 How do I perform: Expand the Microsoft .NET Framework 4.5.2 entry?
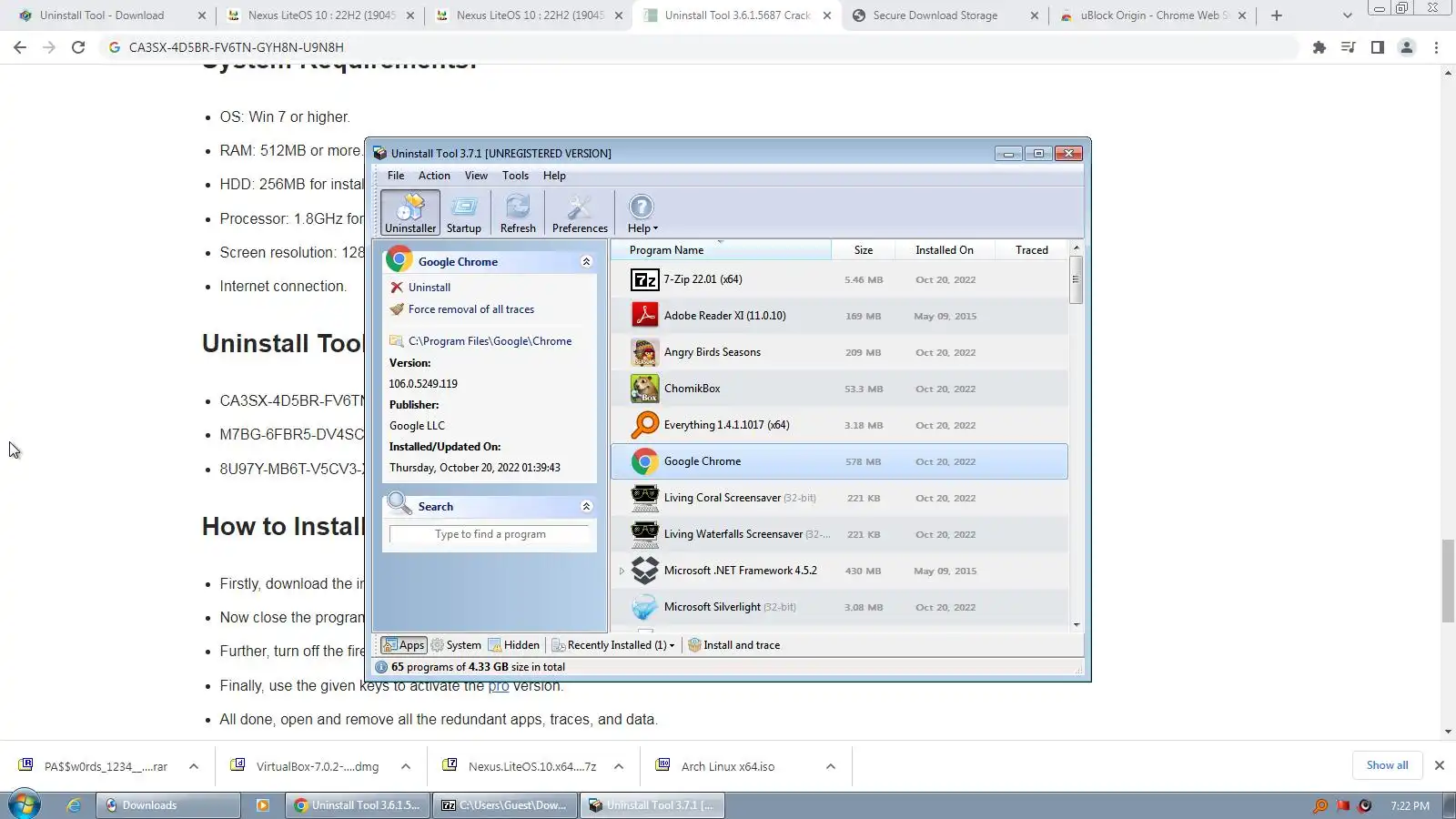[622, 571]
